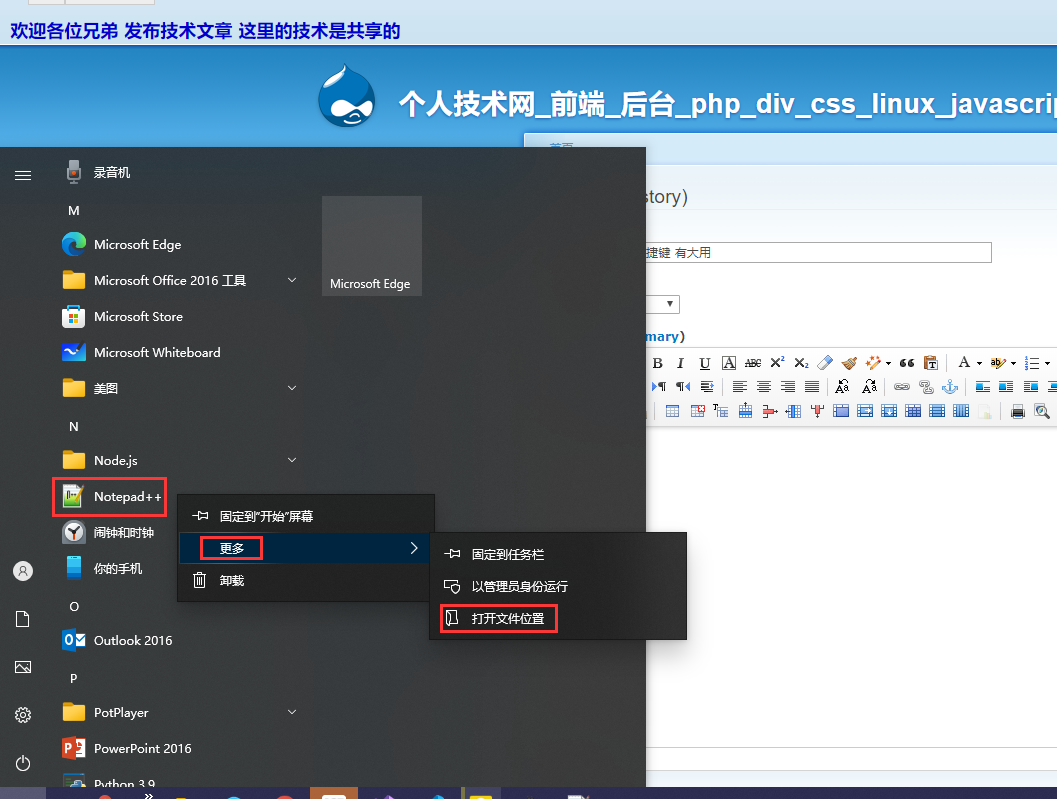Open the Start menu hamburger navigation
The height and width of the screenshot is (799, 1057).
point(23,175)
